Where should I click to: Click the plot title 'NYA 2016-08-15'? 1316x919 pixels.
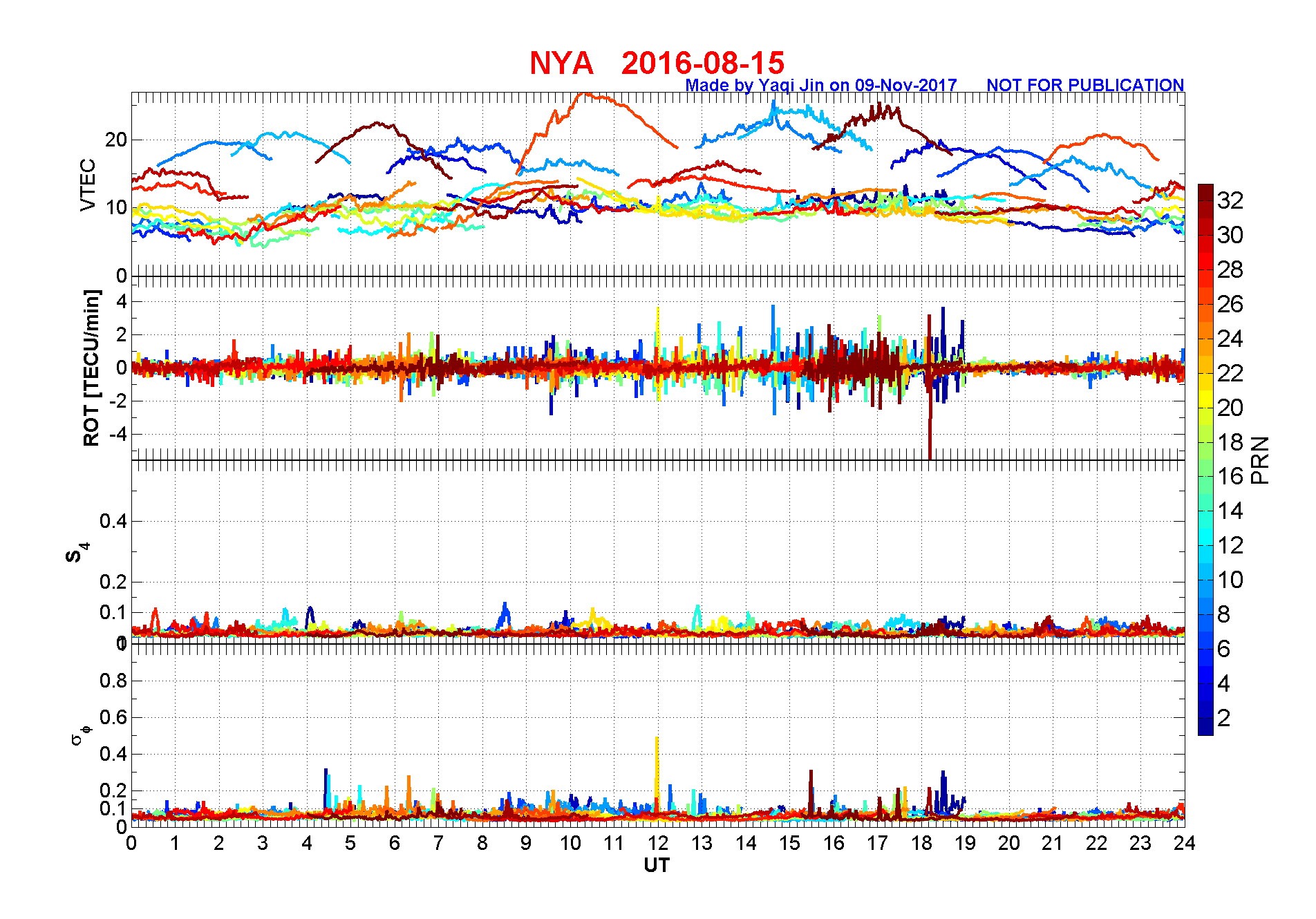pyautogui.click(x=657, y=63)
